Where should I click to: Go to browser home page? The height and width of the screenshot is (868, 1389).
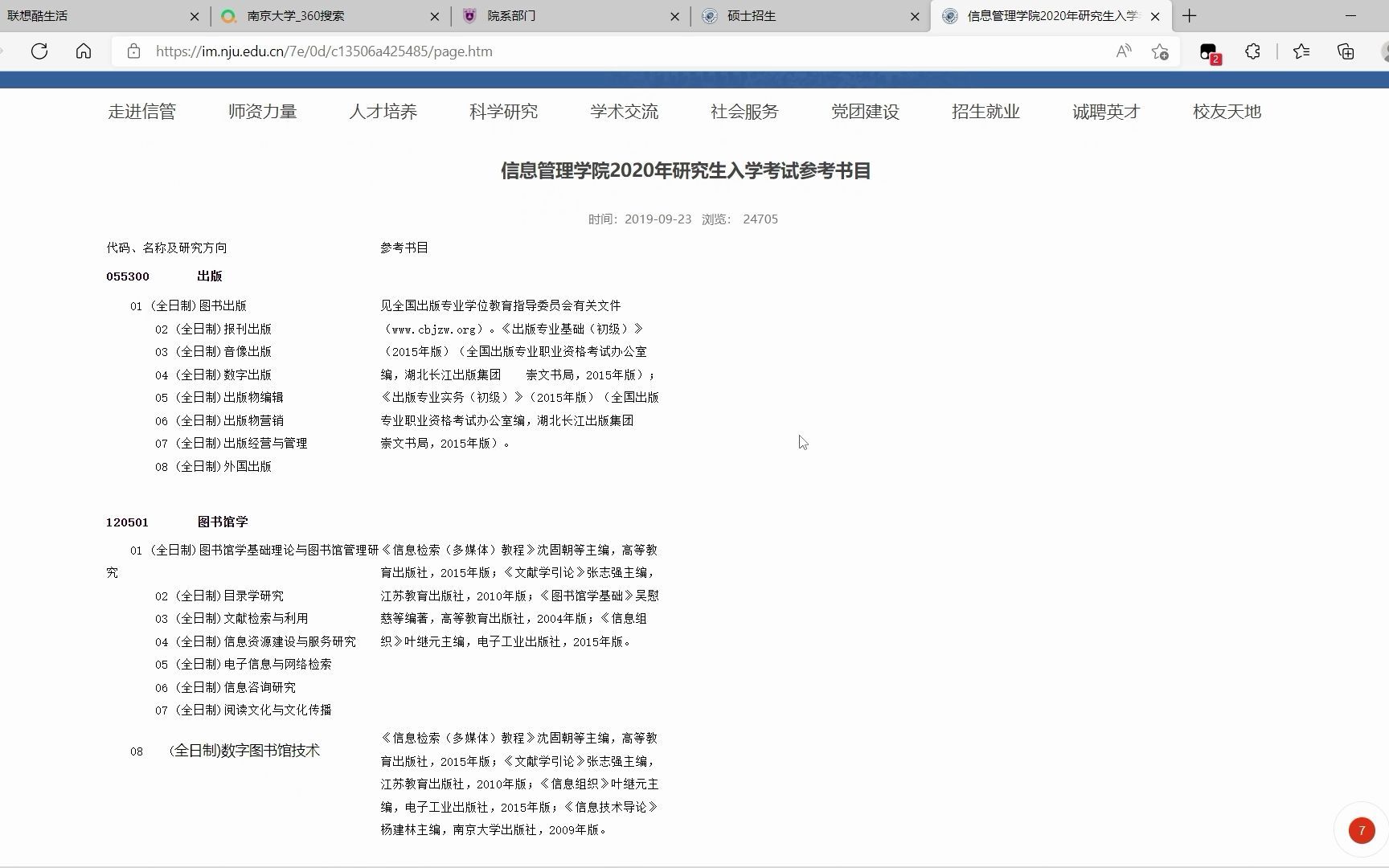84,51
